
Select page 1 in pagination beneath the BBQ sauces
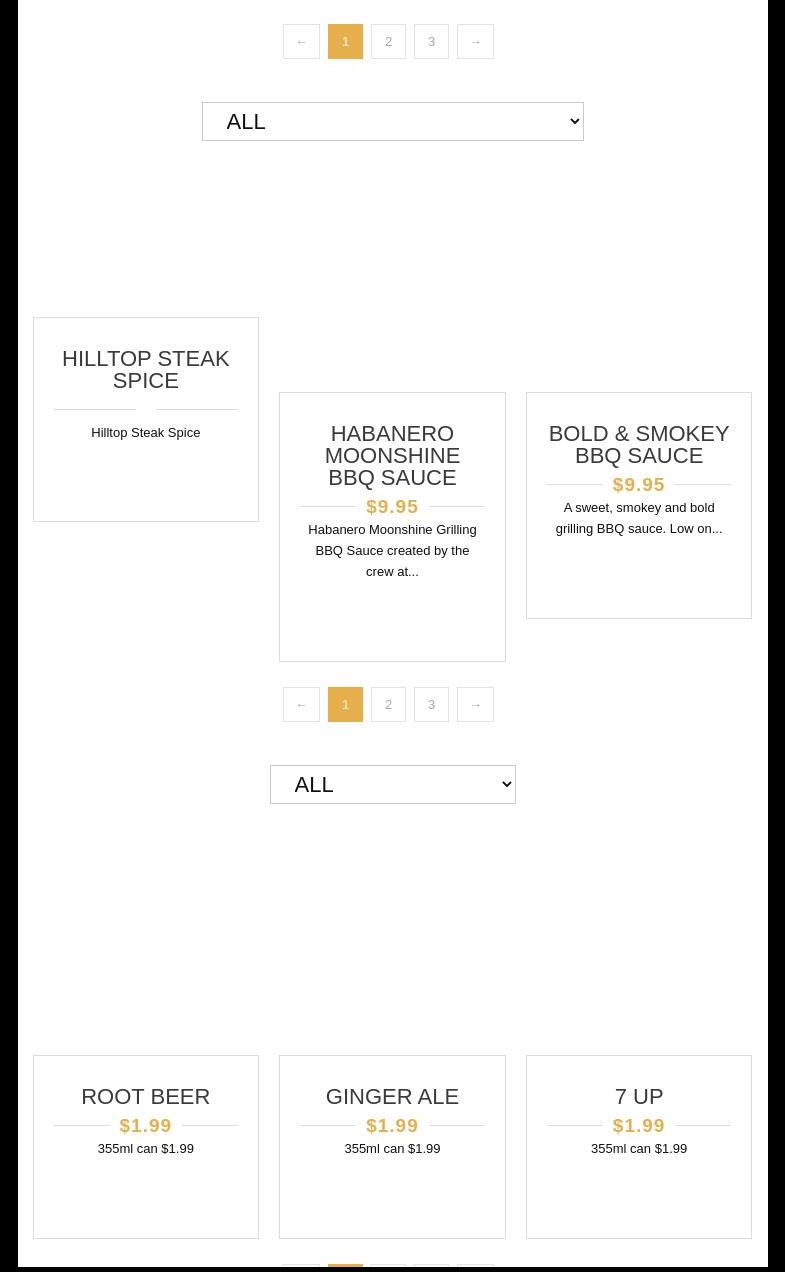point(345,705)
